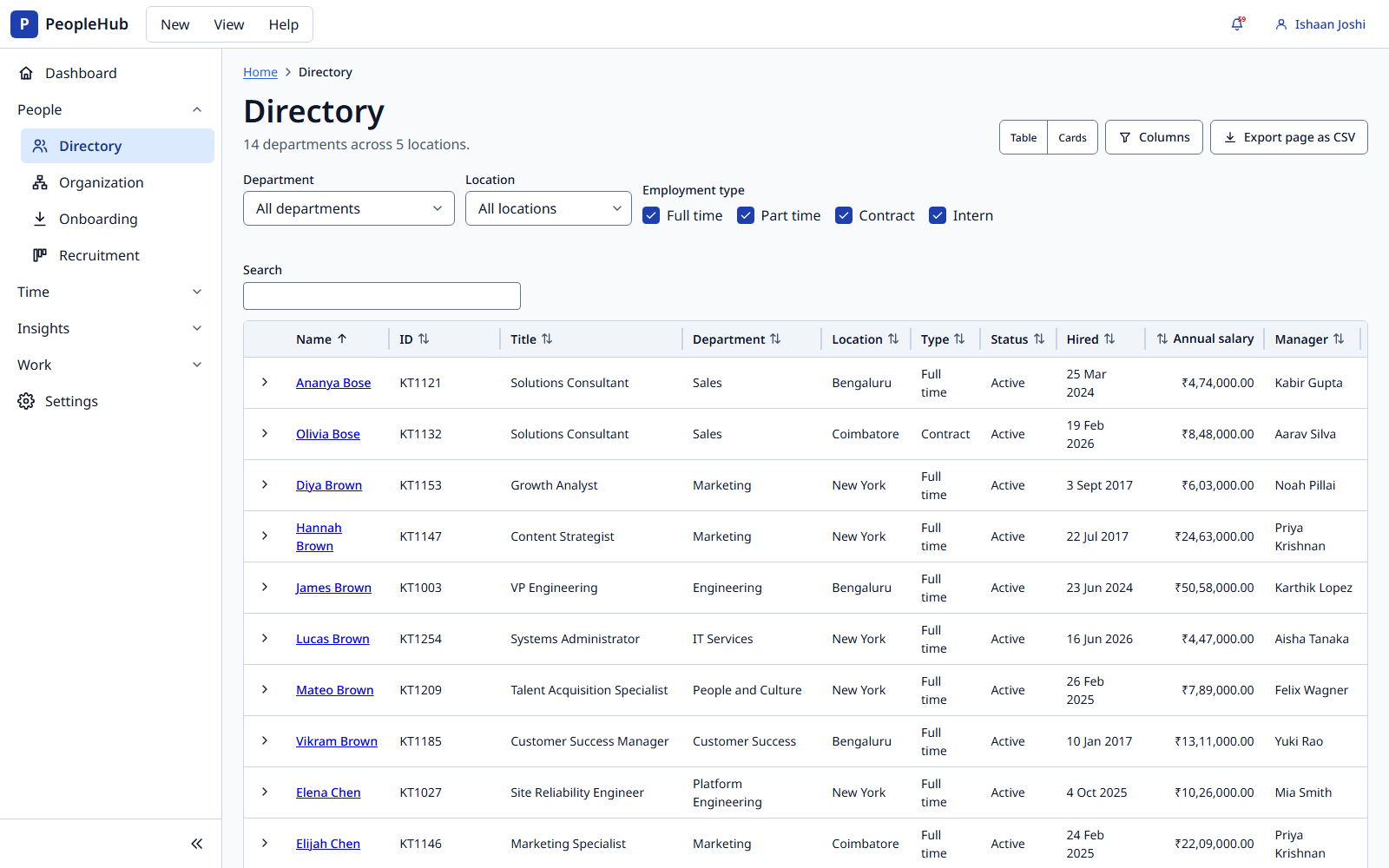Sort by Hired column arrows

click(1109, 339)
